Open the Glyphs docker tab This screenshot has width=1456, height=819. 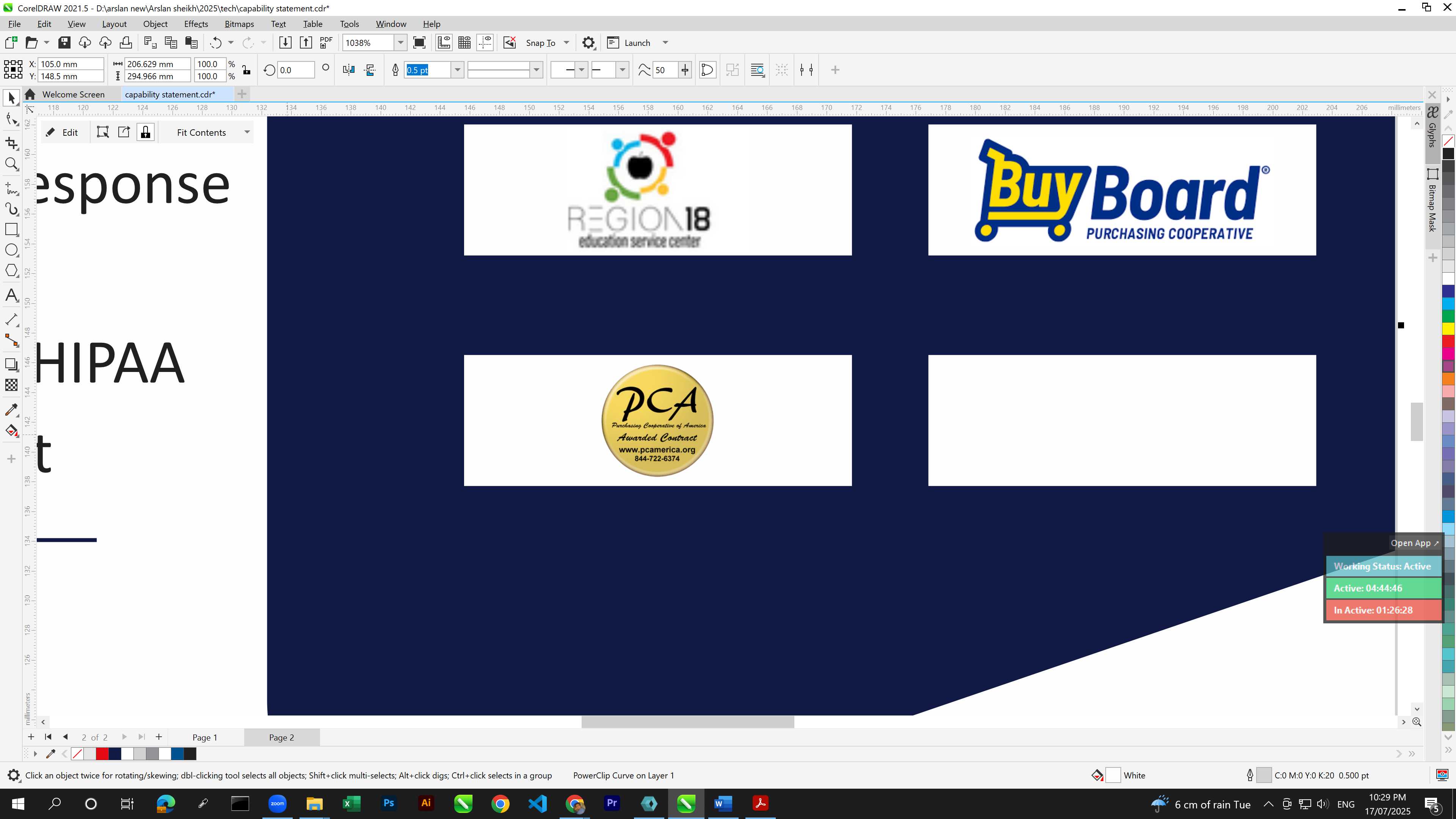pos(1432,127)
